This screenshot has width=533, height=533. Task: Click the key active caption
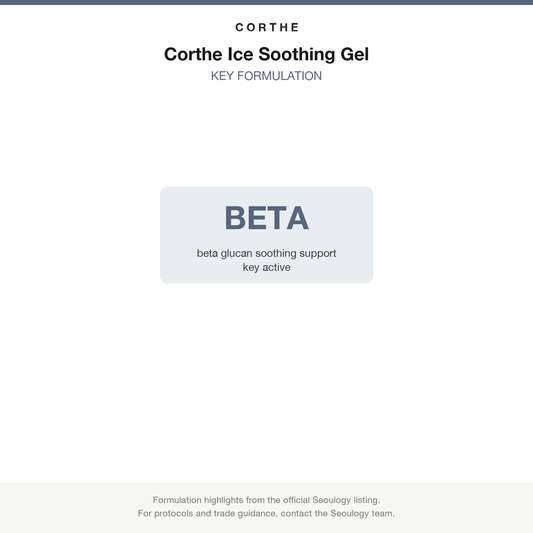click(266, 267)
